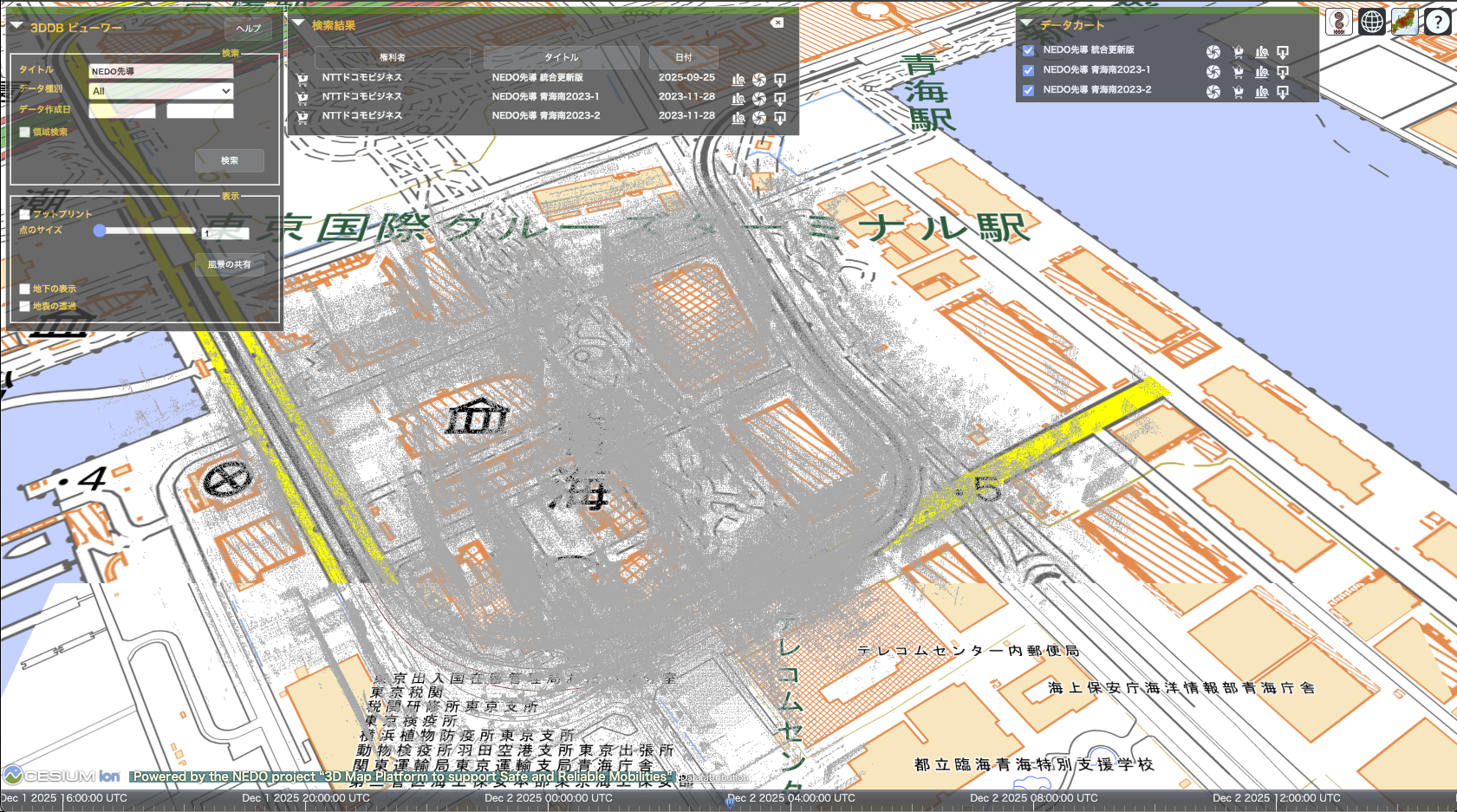Click download icon for 青海南2023-1 search result

coord(780,98)
